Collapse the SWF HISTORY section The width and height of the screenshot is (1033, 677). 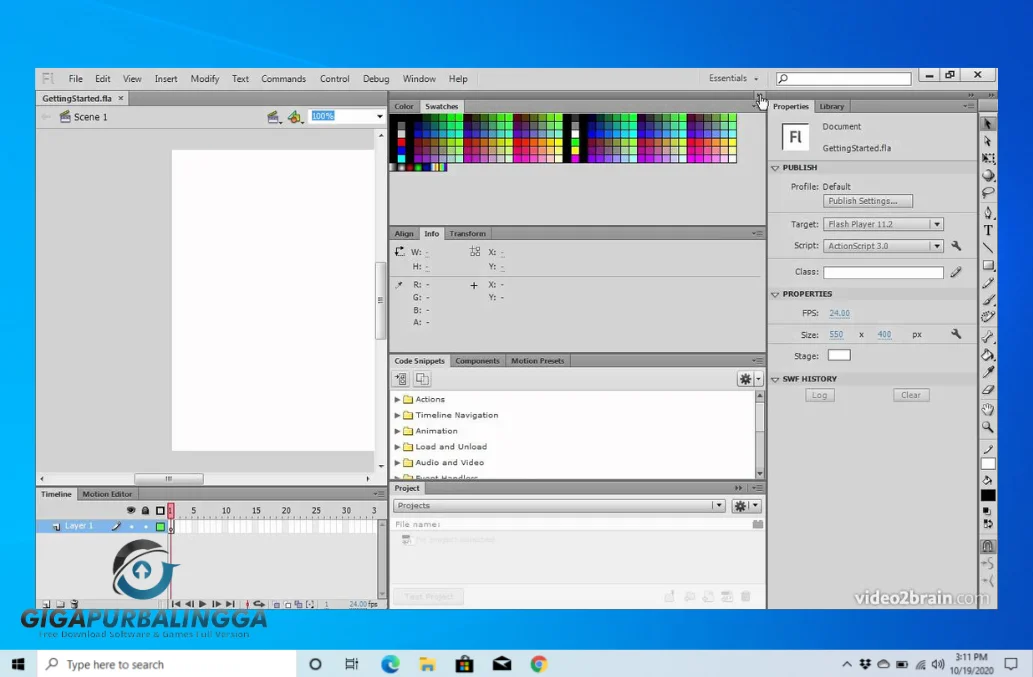pyautogui.click(x=775, y=379)
